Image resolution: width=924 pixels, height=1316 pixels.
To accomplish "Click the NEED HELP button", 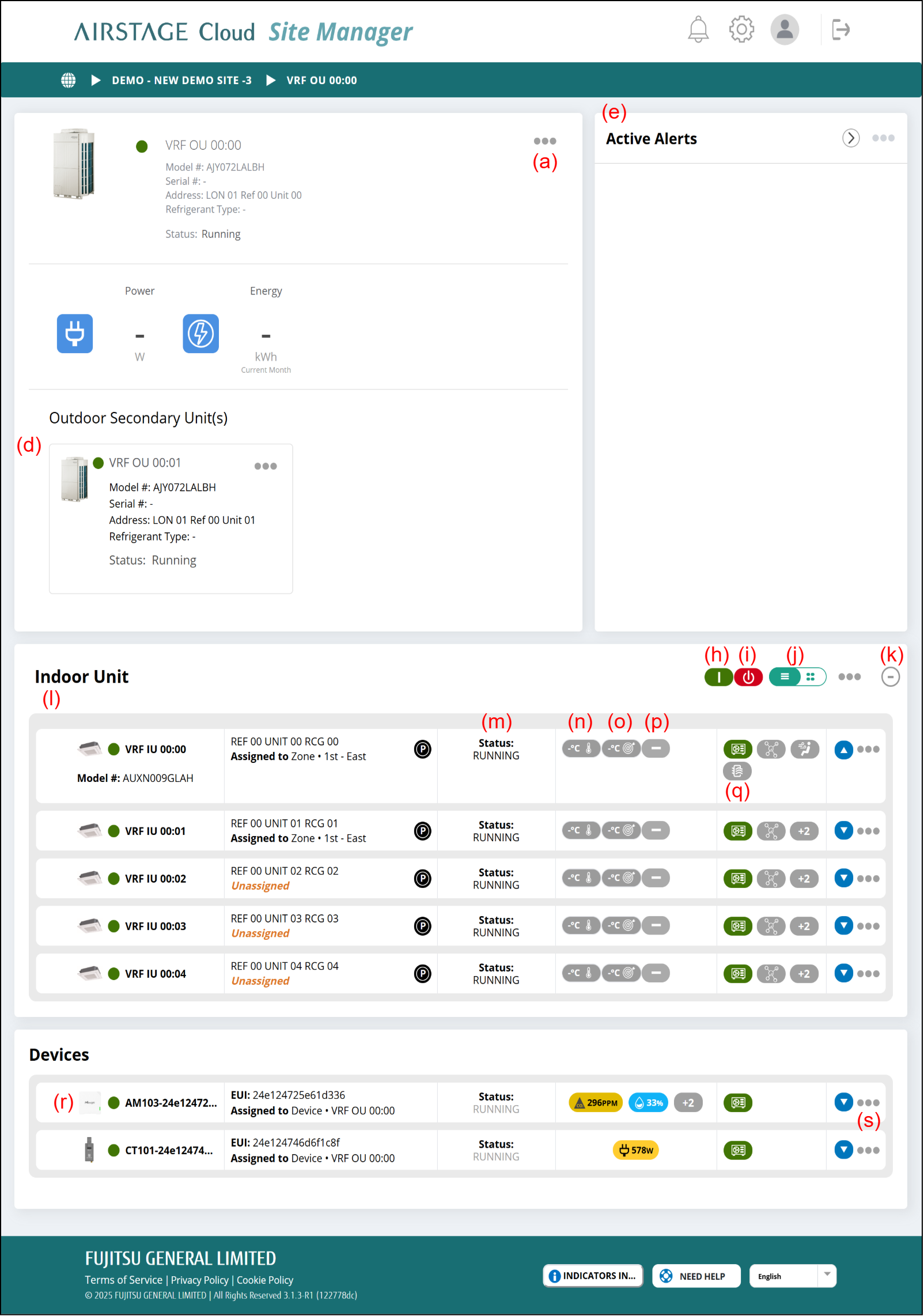I will pos(696,1276).
